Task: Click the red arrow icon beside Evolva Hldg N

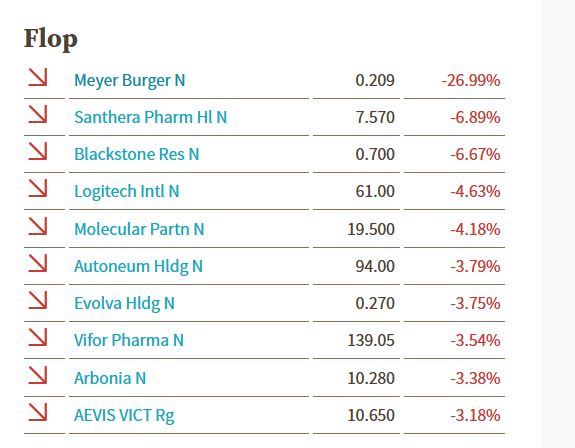Action: click(x=38, y=300)
